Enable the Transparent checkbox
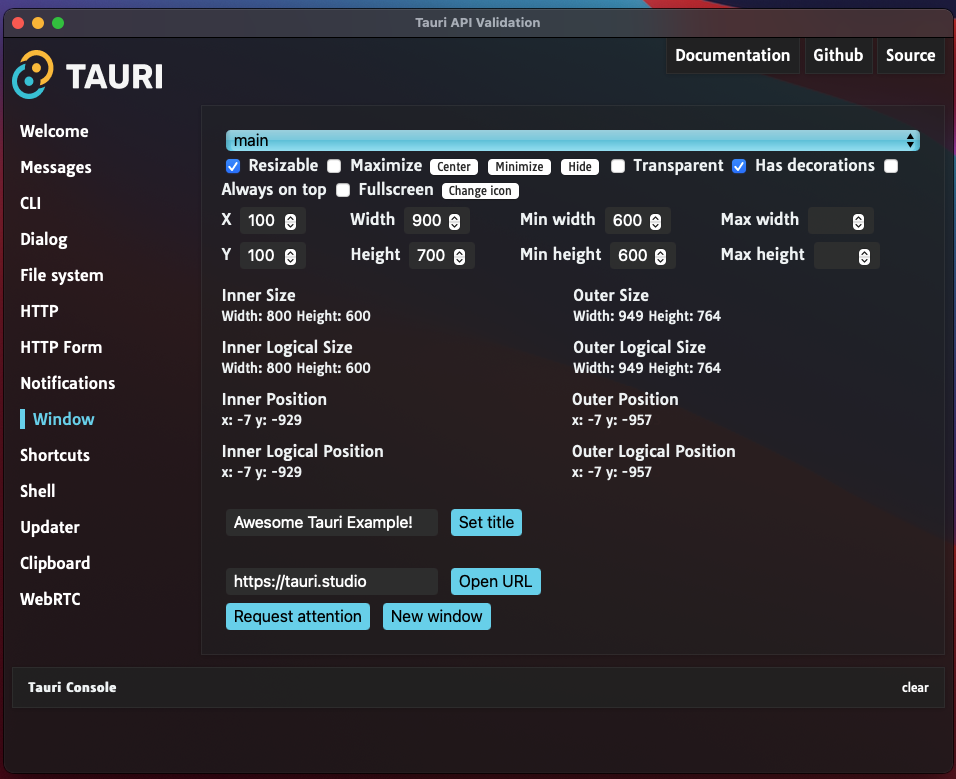Image resolution: width=956 pixels, height=779 pixels. 618,166
